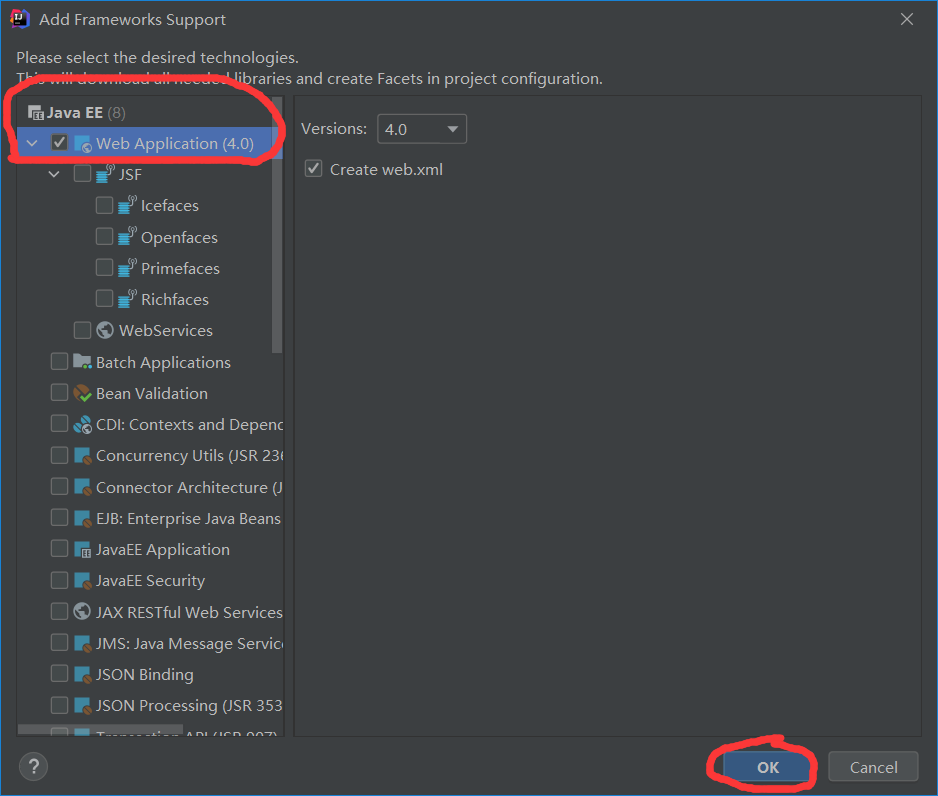Click the Connector Architecture icon

[82, 487]
